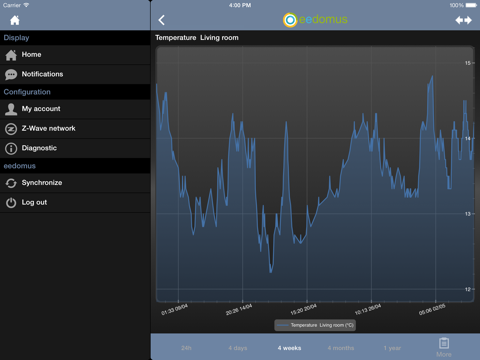Go back with the left chevron arrow
Screen dimensions: 480x360
162,20
